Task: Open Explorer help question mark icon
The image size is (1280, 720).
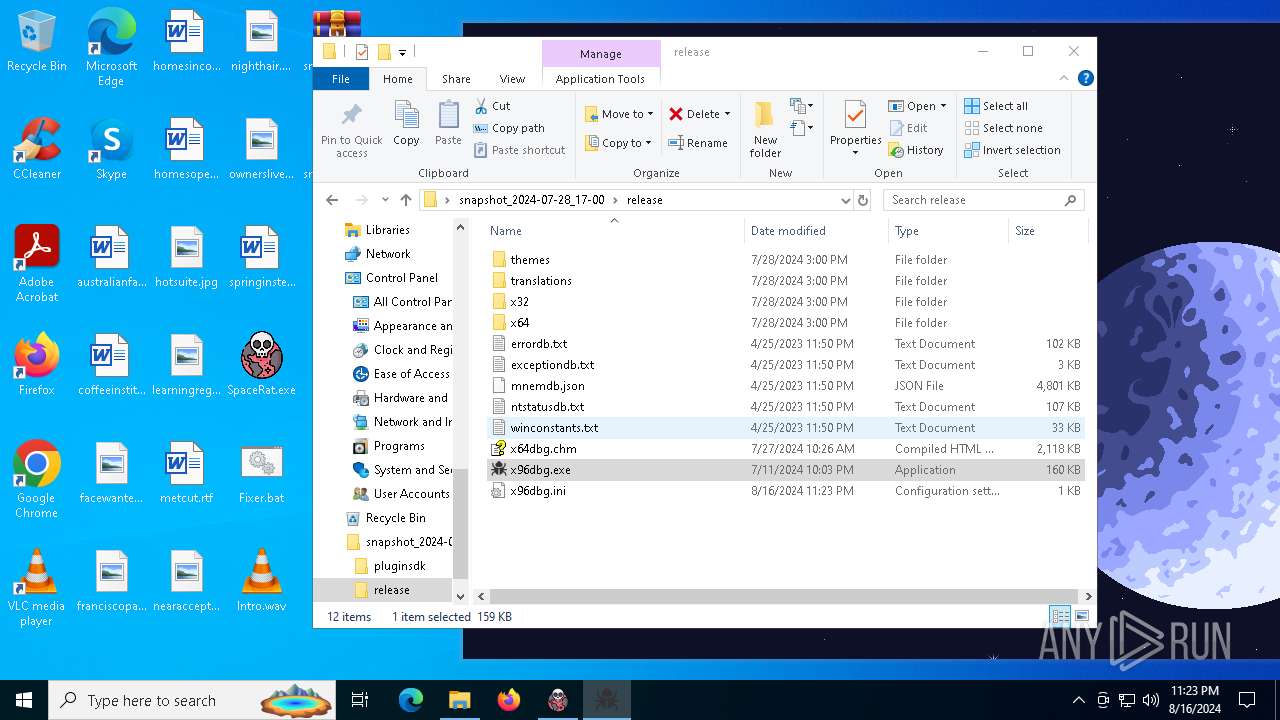Action: (x=1085, y=78)
